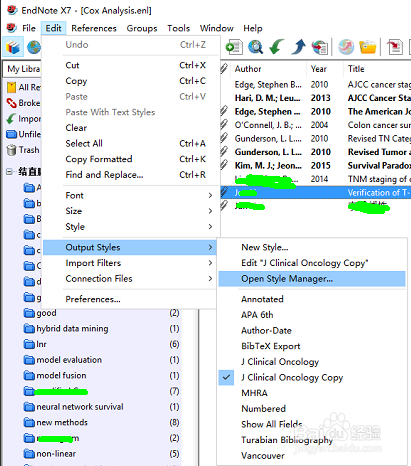Select the Unfiled group
Image resolution: width=411 pixels, height=466 pixels.
tap(23, 134)
